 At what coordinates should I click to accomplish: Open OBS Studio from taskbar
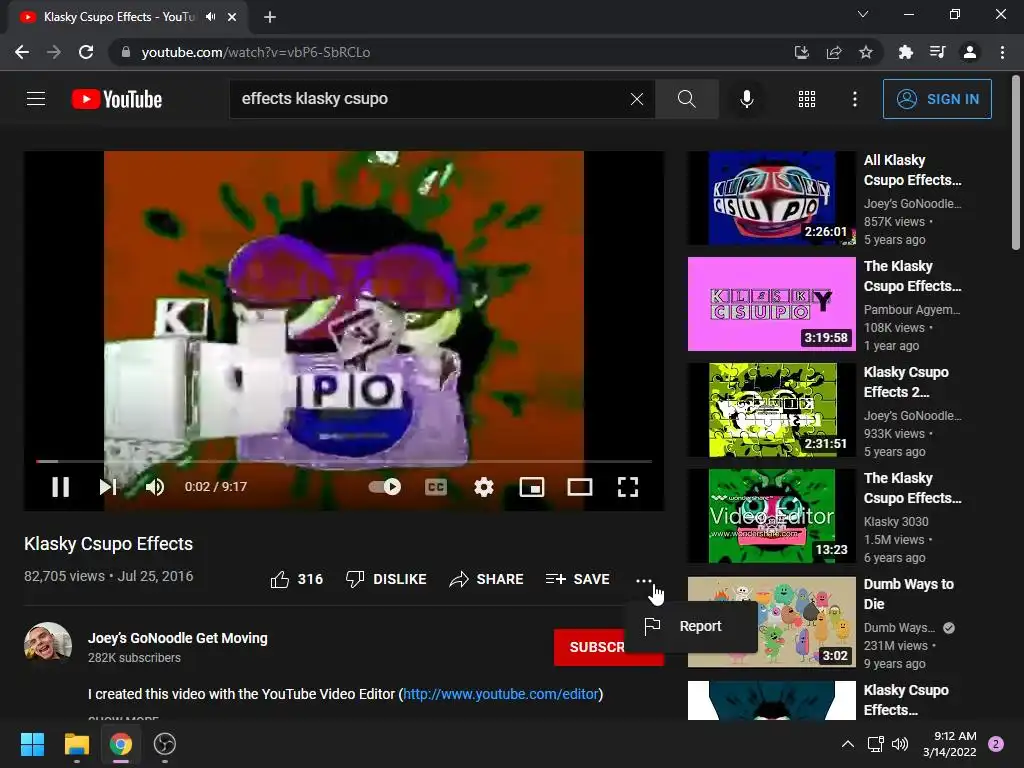(165, 744)
